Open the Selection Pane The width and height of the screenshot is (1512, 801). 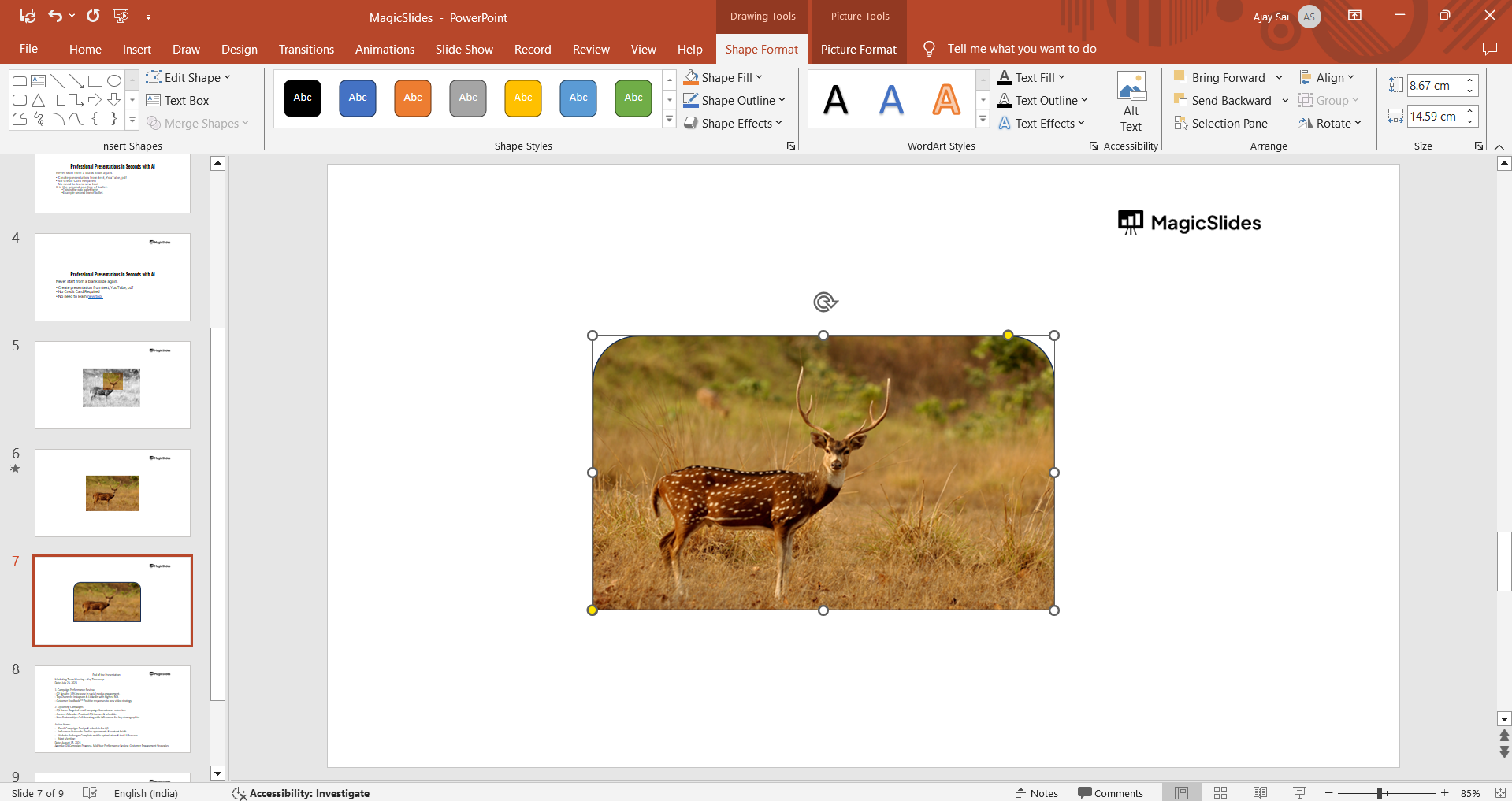1220,124
